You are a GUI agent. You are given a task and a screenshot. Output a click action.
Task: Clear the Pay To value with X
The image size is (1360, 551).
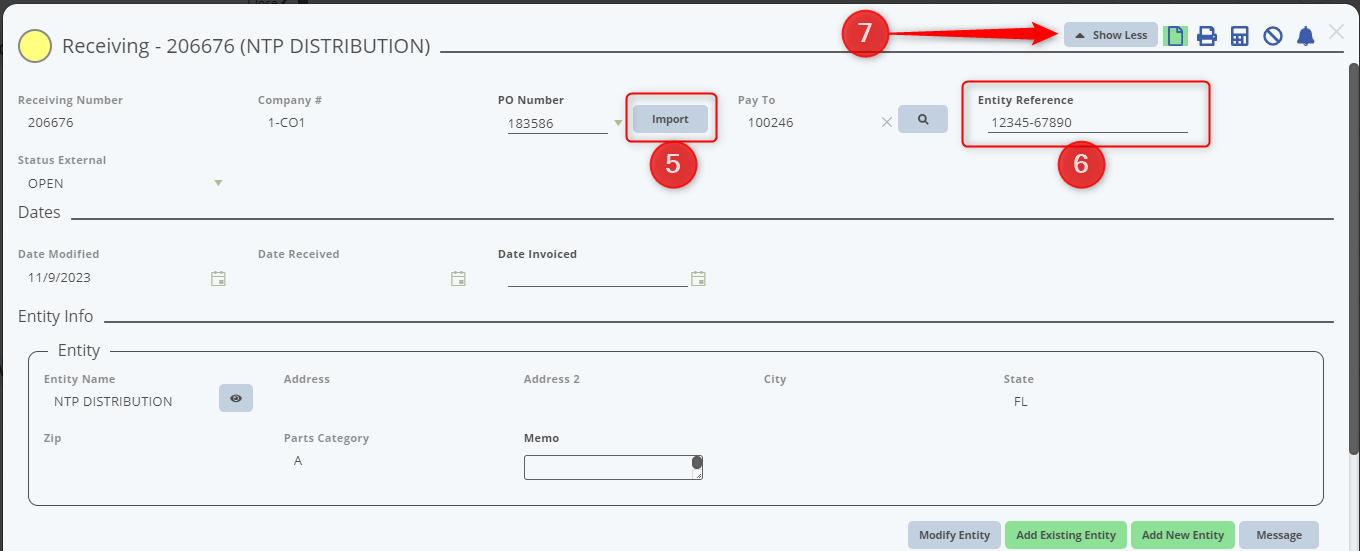coord(886,122)
